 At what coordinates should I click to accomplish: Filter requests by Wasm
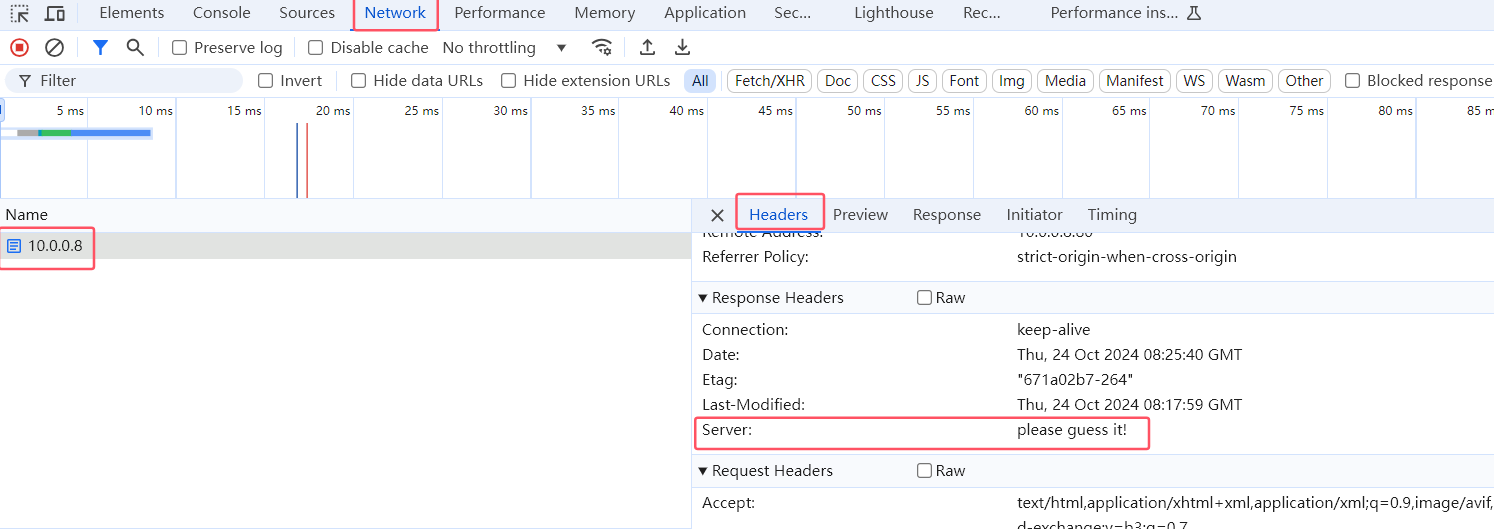point(1245,81)
